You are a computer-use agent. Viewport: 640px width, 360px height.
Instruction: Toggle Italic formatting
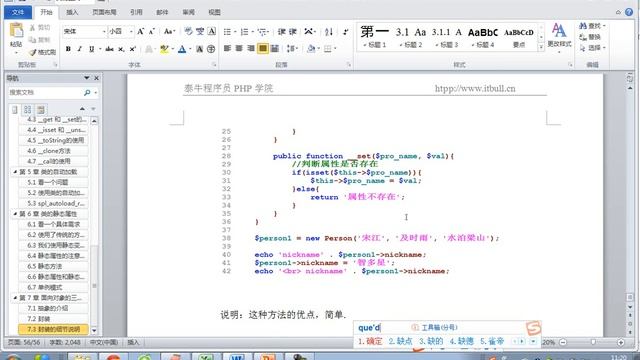point(79,49)
